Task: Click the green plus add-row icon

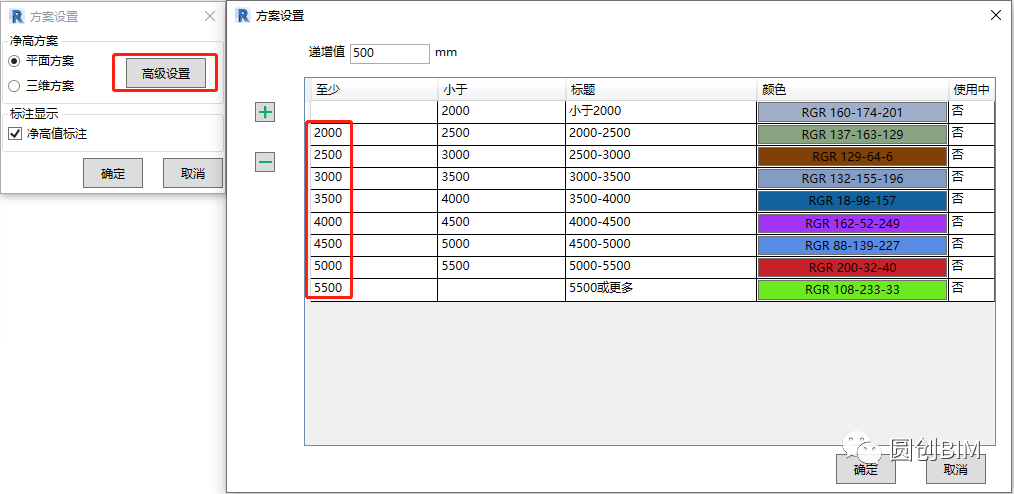Action: [x=265, y=113]
